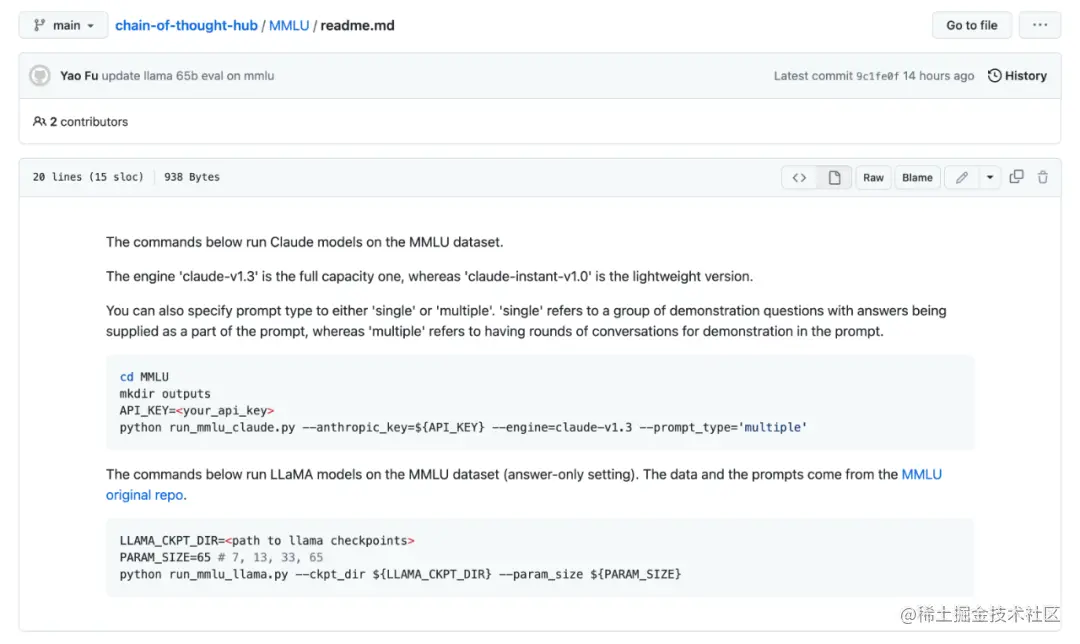This screenshot has width=1080, height=644.
Task: Open the Blame view
Action: click(x=917, y=178)
